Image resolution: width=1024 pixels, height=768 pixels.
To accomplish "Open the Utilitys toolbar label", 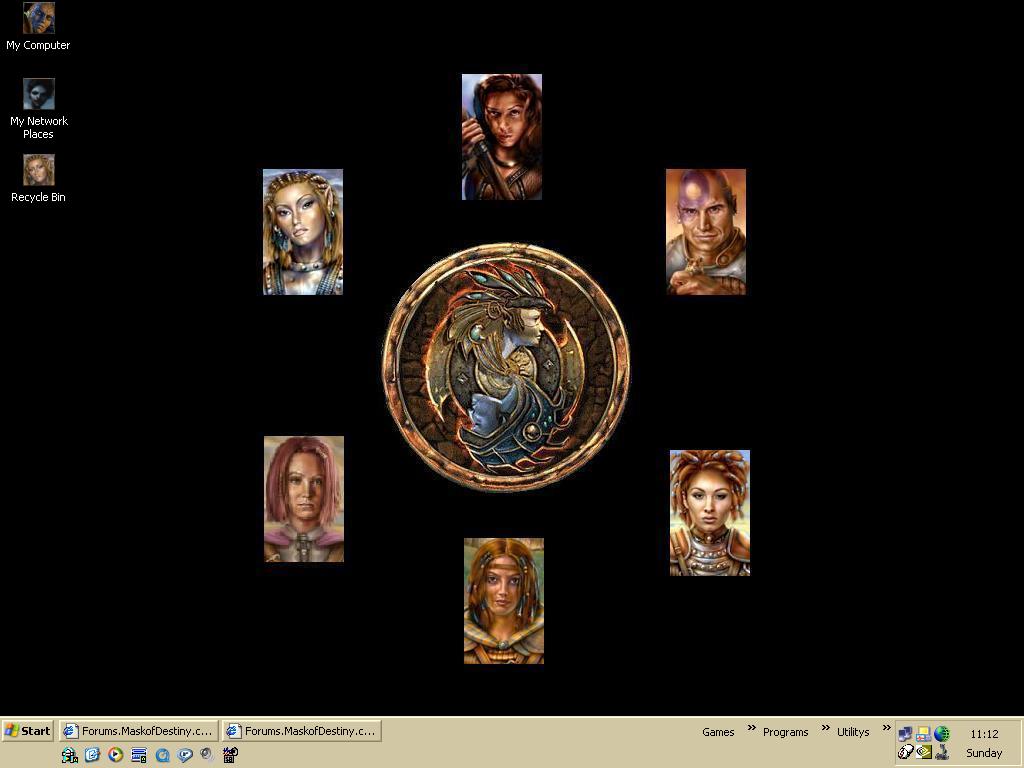I will [x=853, y=732].
